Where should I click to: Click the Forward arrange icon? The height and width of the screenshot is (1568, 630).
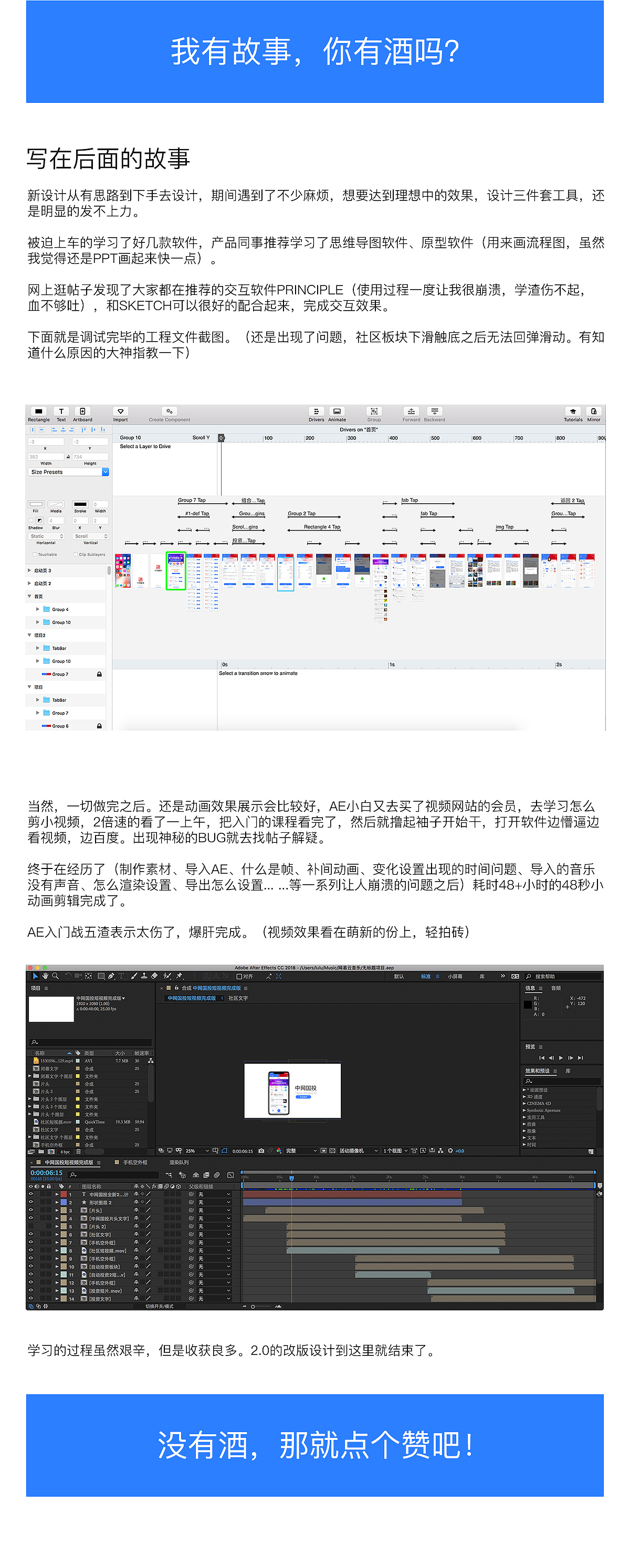coord(411,411)
